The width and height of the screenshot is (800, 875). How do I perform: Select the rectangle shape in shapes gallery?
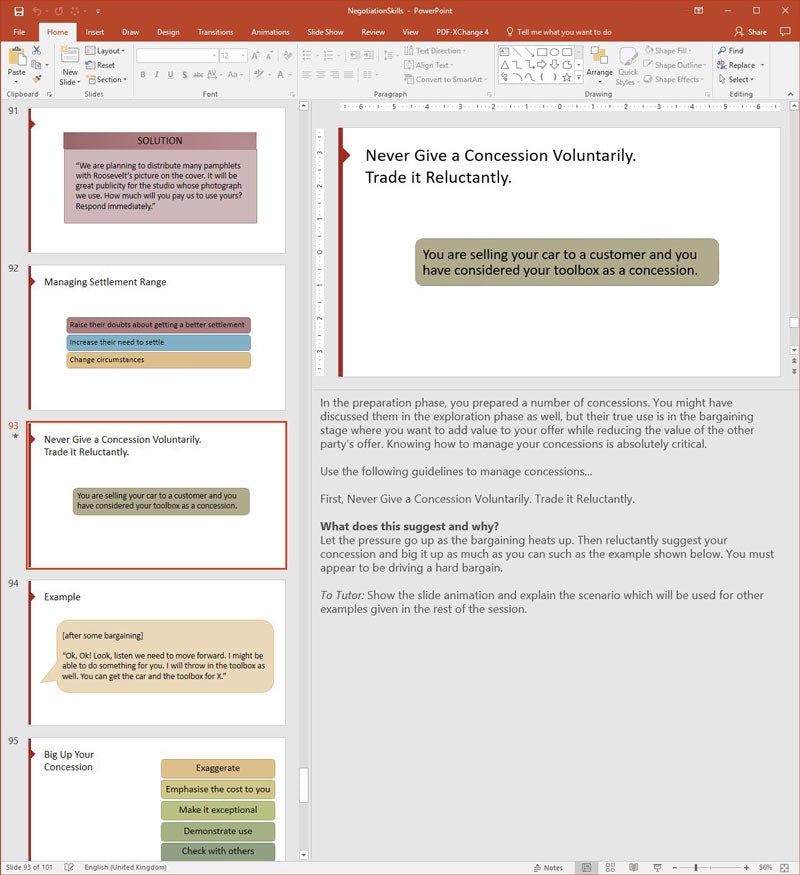tap(542, 52)
